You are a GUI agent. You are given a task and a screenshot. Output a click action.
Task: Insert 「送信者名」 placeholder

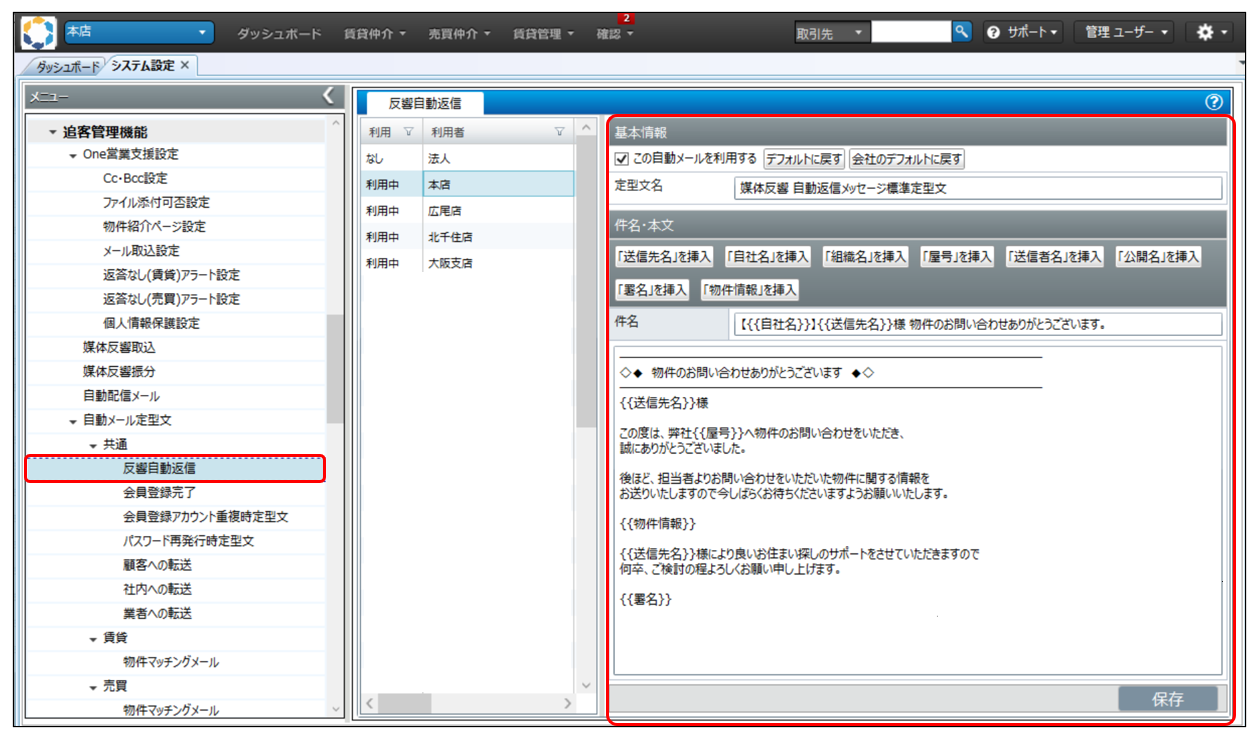pyautogui.click(x=1055, y=257)
